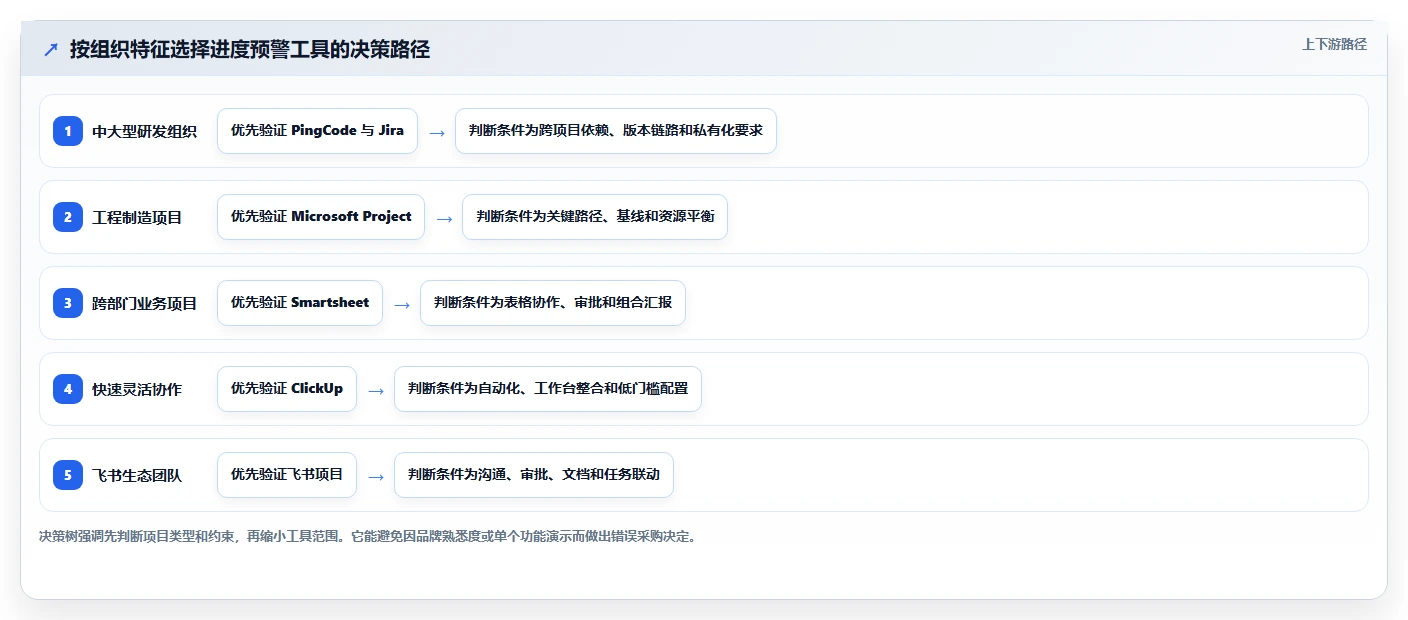The height and width of the screenshot is (620, 1408).
Task: Open the 优先验证 Smartsheet box
Action: [x=300, y=303]
